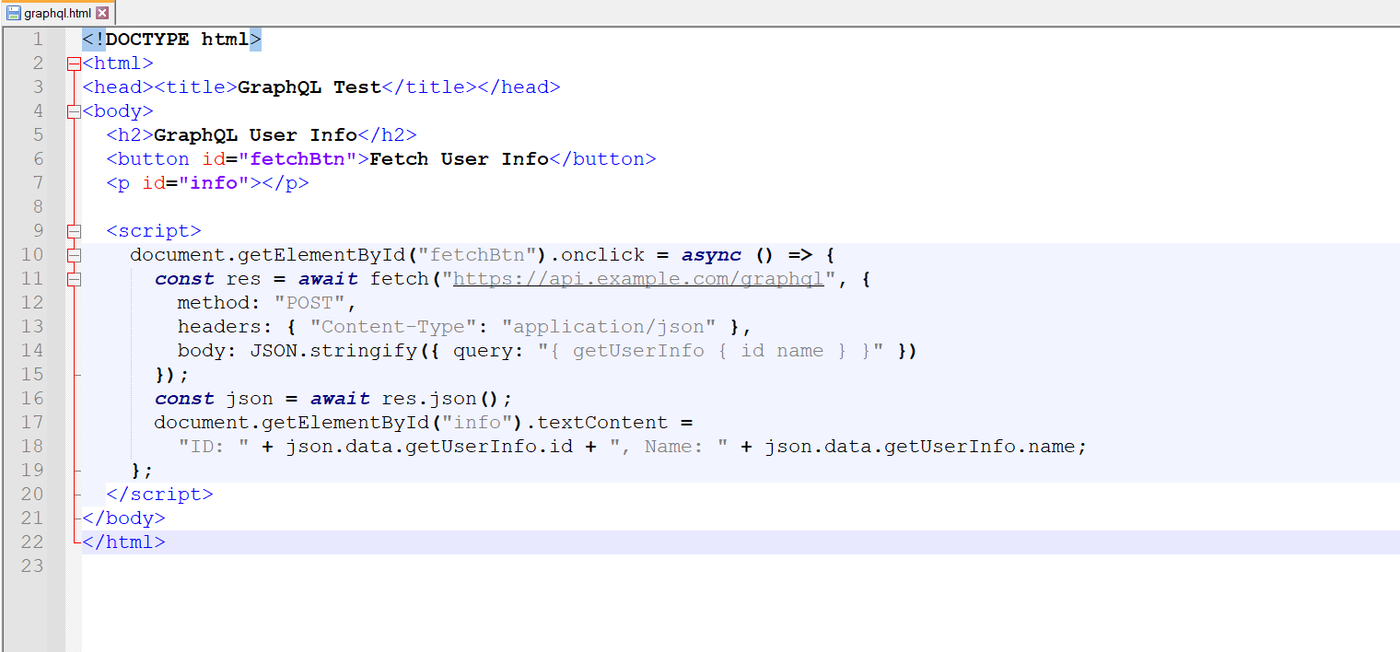Place cursor in the <!DOCTYPE html> declaration
The height and width of the screenshot is (652, 1400).
pos(172,39)
